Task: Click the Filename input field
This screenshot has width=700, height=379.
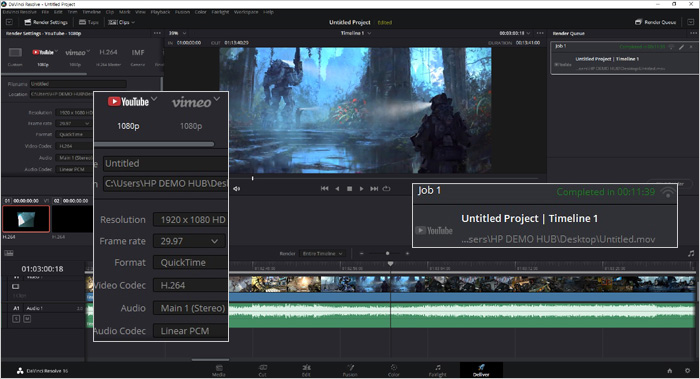Action: tap(78, 83)
